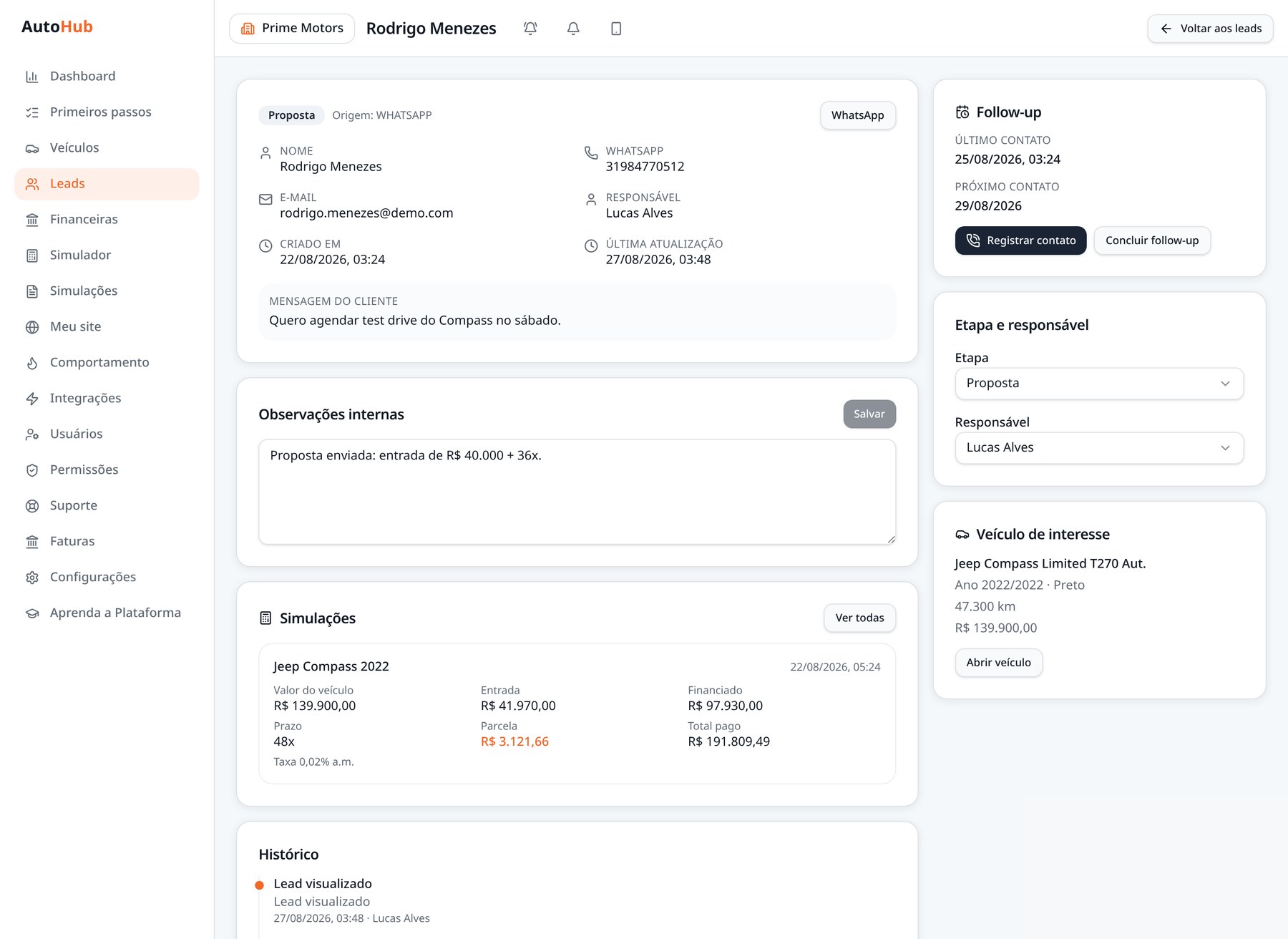Click the Follow-up calendar clock icon
This screenshot has height=939, width=1288.
(962, 112)
